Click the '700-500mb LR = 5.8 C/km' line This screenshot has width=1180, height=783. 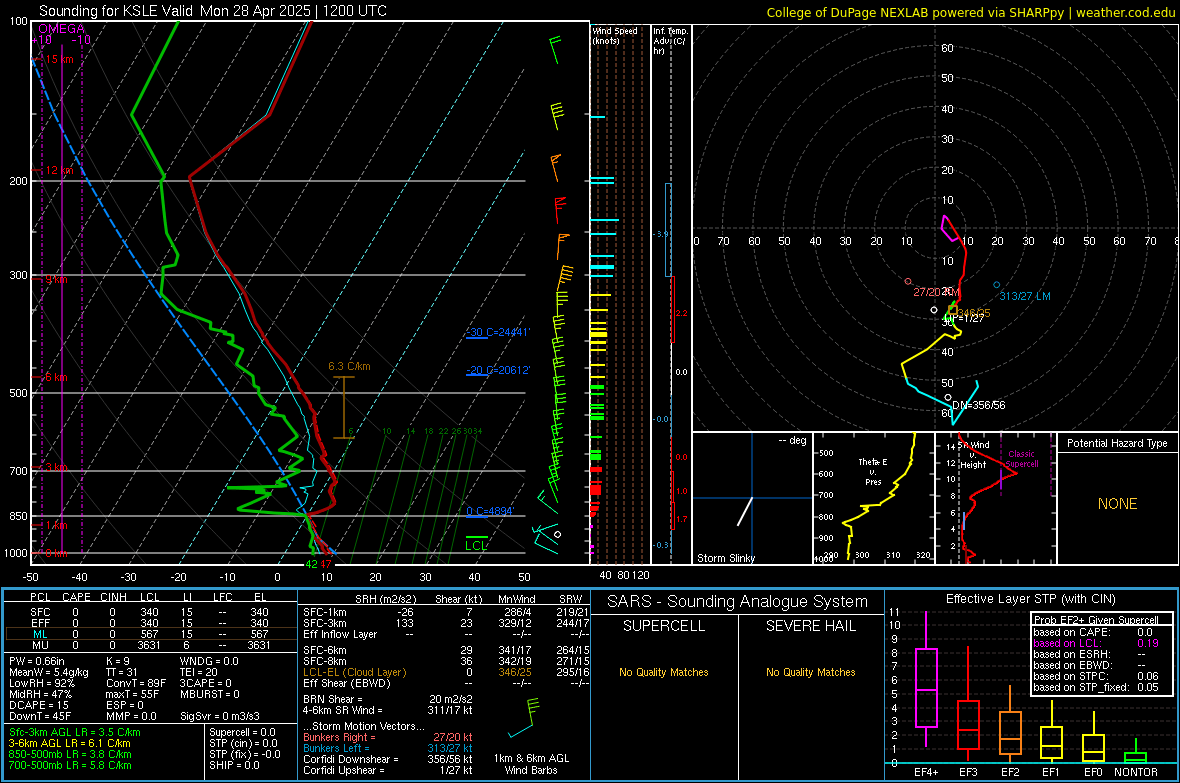coord(70,765)
